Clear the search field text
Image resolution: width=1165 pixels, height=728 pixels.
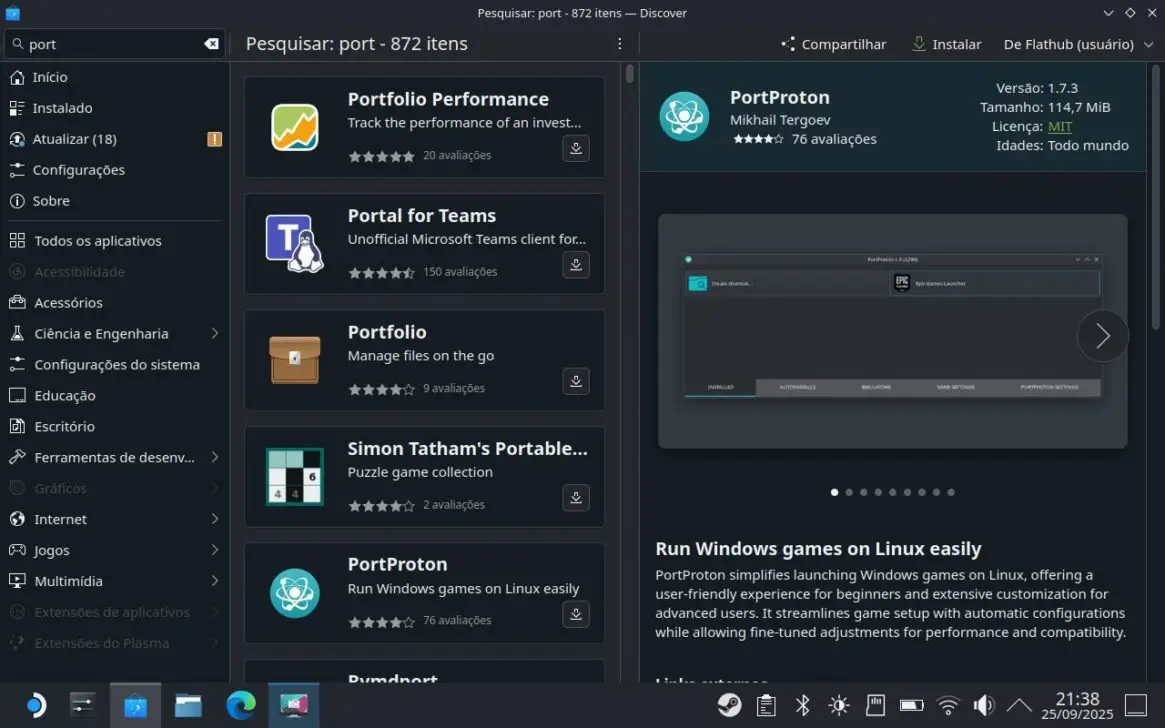point(211,44)
